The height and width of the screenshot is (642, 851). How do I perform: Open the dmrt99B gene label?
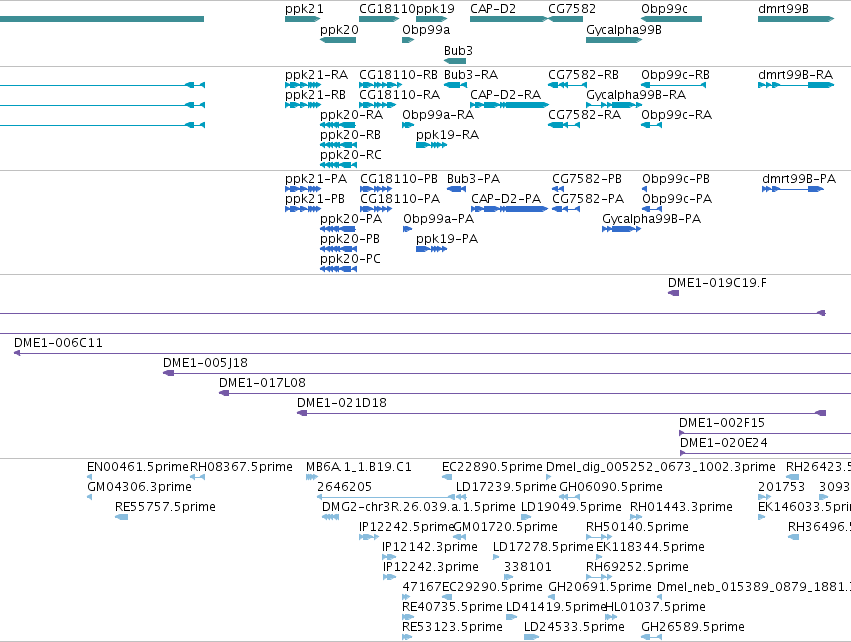click(783, 9)
